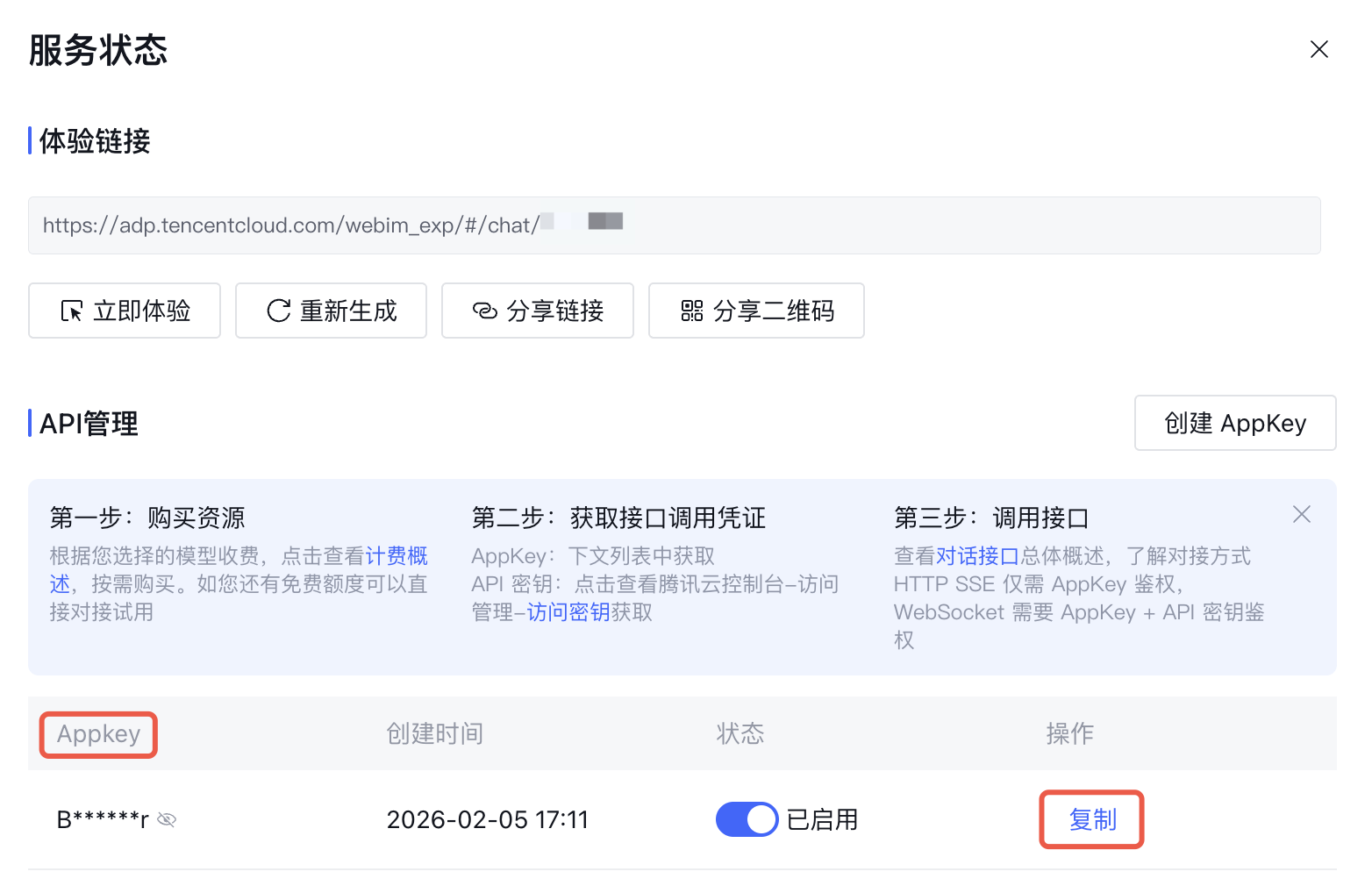Click the experience link URL field
This screenshot has width=1372, height=893.
[x=674, y=225]
